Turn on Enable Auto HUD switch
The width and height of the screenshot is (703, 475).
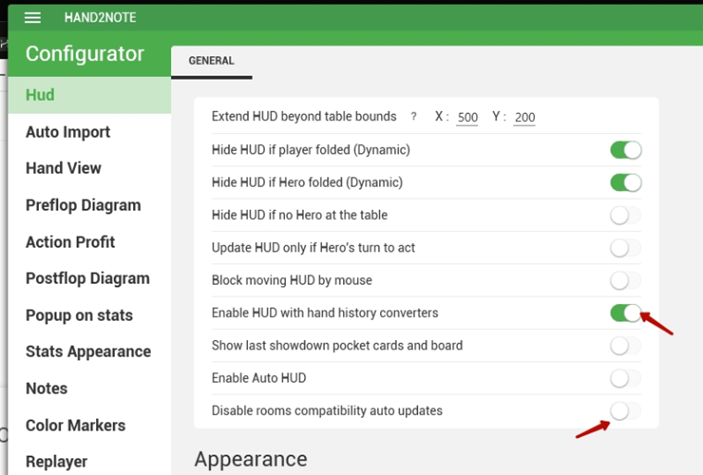click(x=625, y=378)
